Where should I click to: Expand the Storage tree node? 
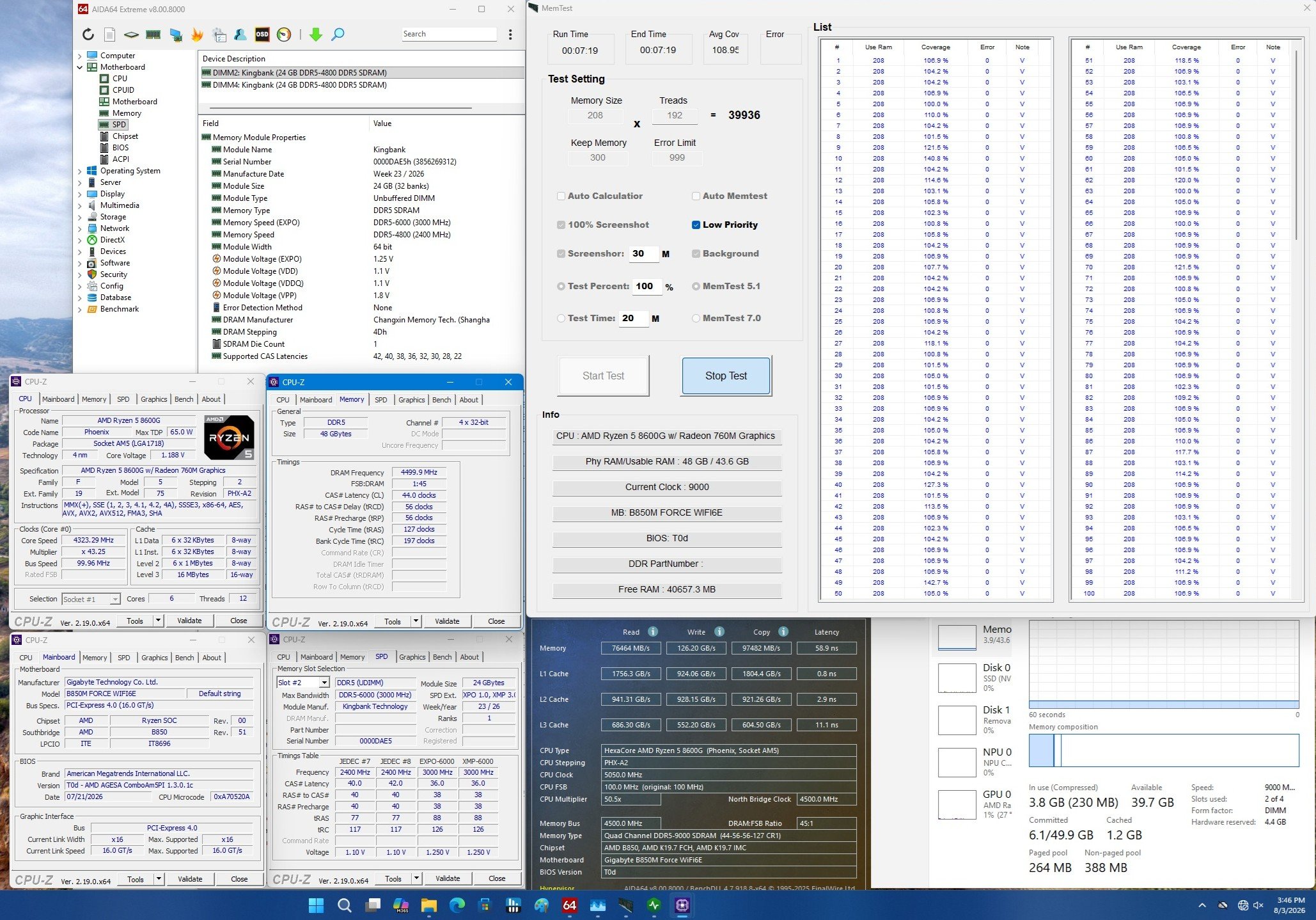[80, 217]
